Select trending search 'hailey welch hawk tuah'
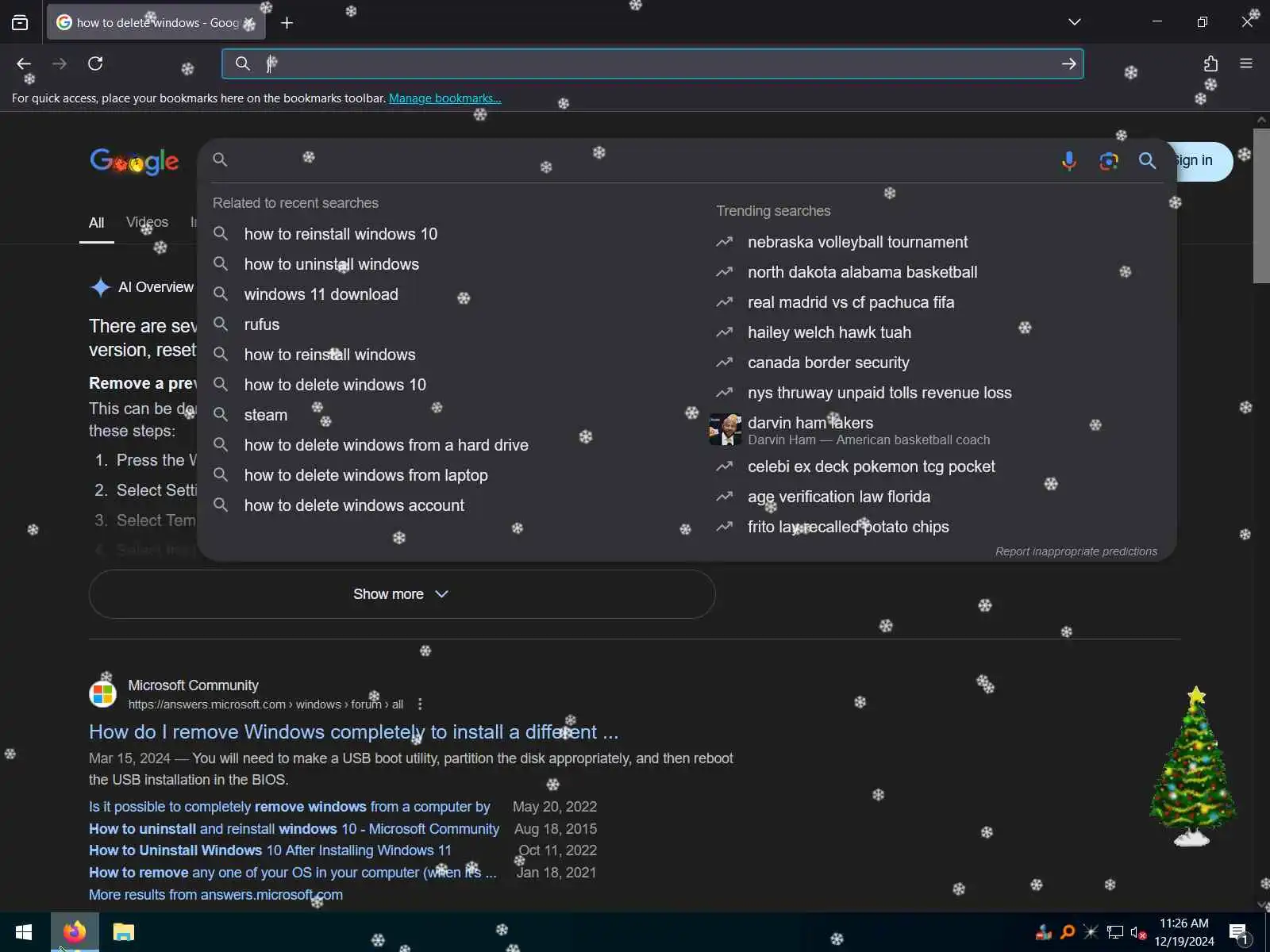The height and width of the screenshot is (952, 1270). (x=829, y=332)
